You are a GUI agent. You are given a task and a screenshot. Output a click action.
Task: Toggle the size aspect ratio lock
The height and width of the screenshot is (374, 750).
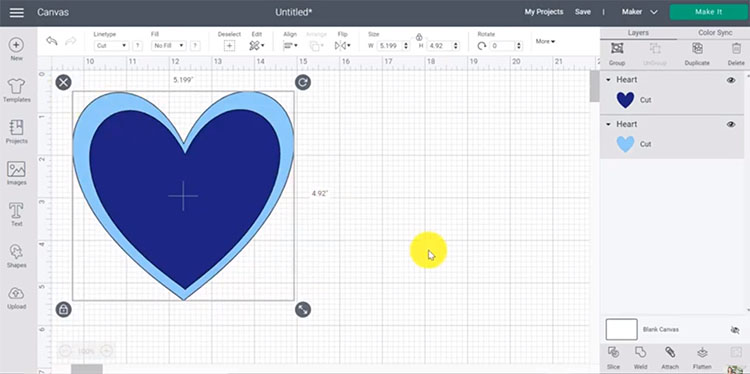419,37
